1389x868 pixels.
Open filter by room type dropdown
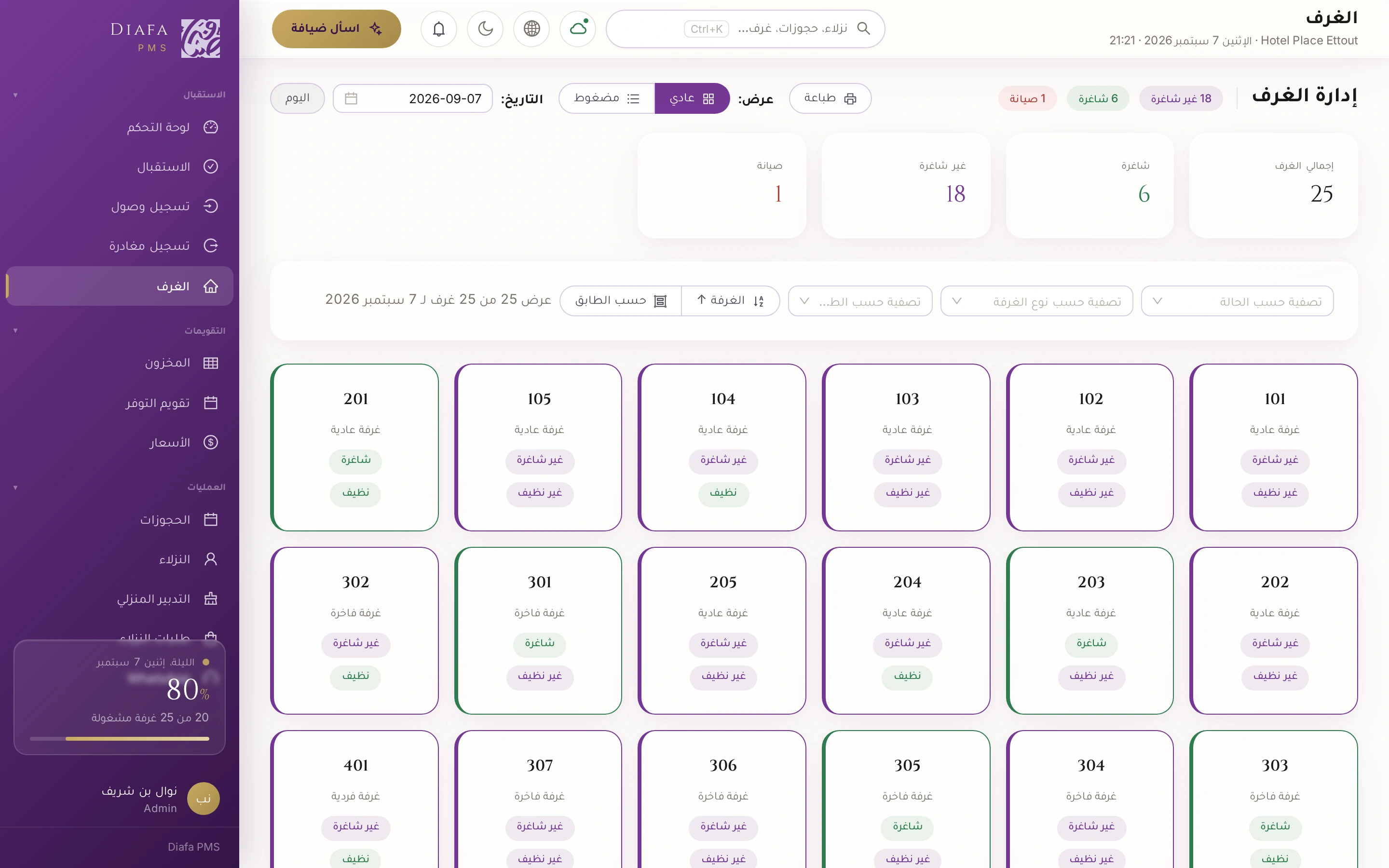click(x=1036, y=301)
